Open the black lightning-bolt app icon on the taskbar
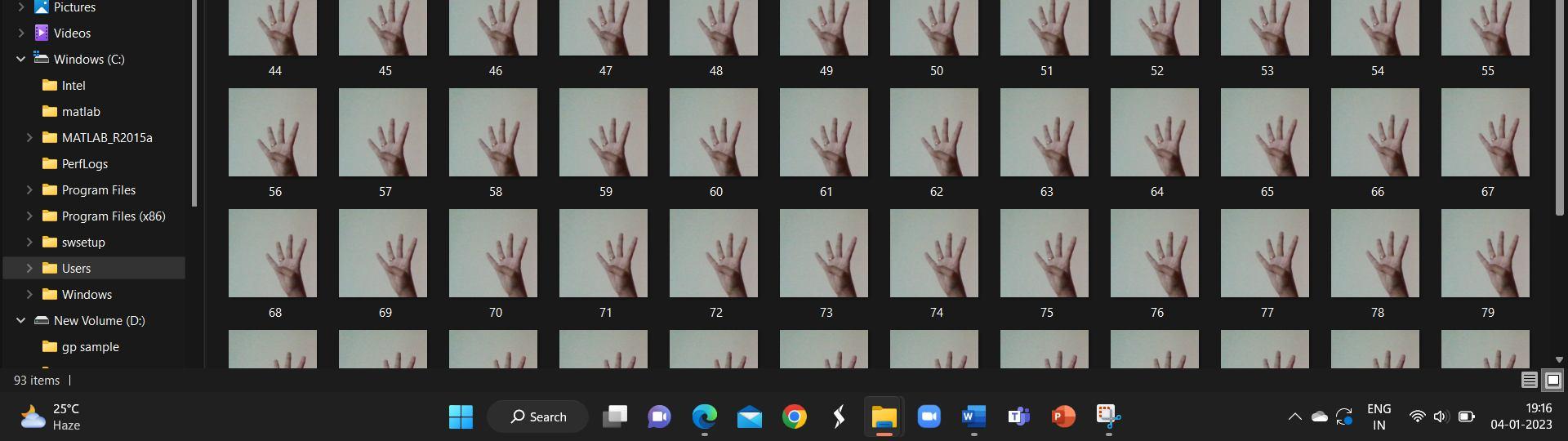Screen dimensions: 1568x441 point(839,416)
